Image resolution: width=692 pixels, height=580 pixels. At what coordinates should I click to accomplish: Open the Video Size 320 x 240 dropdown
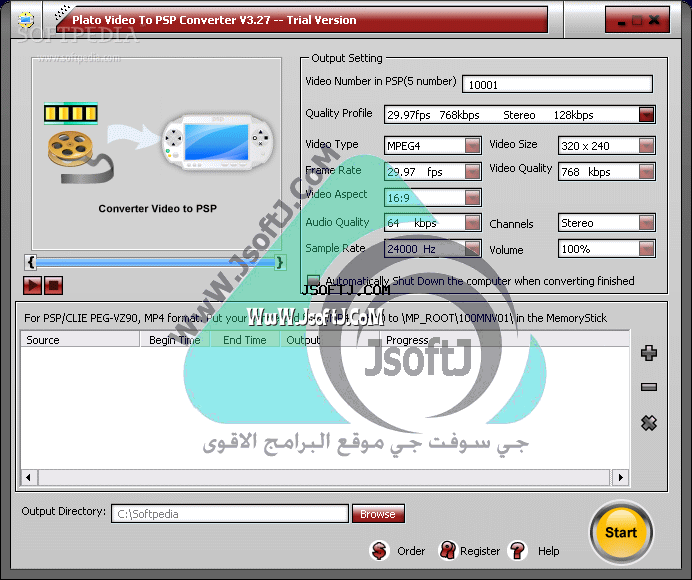[646, 145]
